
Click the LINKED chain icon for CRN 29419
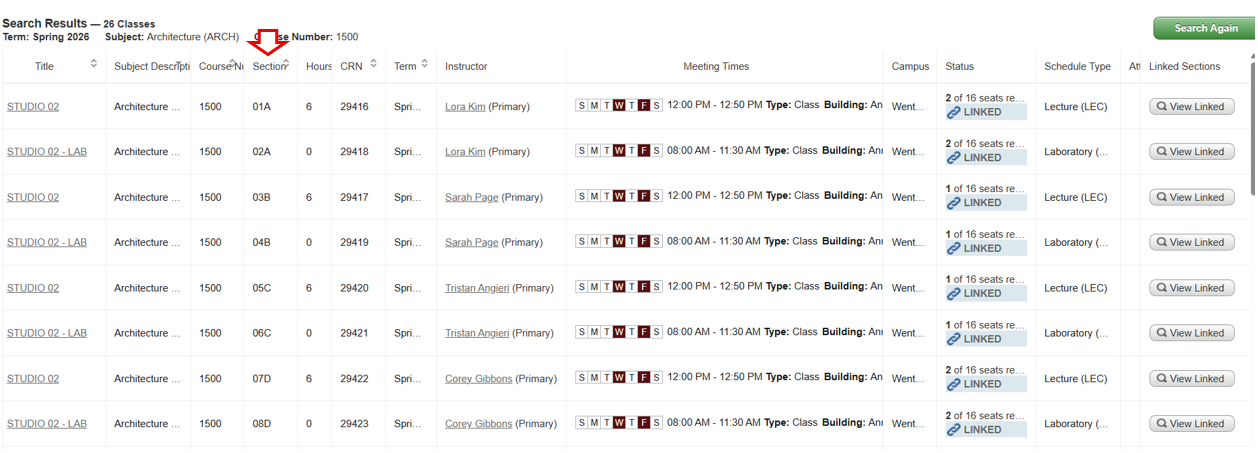pos(954,249)
